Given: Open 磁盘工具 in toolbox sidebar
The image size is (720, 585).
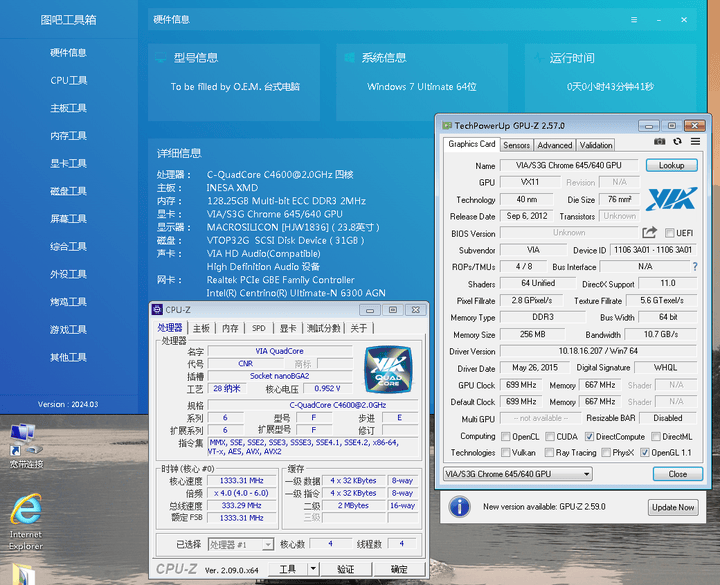Looking at the screenshot, I should 68,191.
